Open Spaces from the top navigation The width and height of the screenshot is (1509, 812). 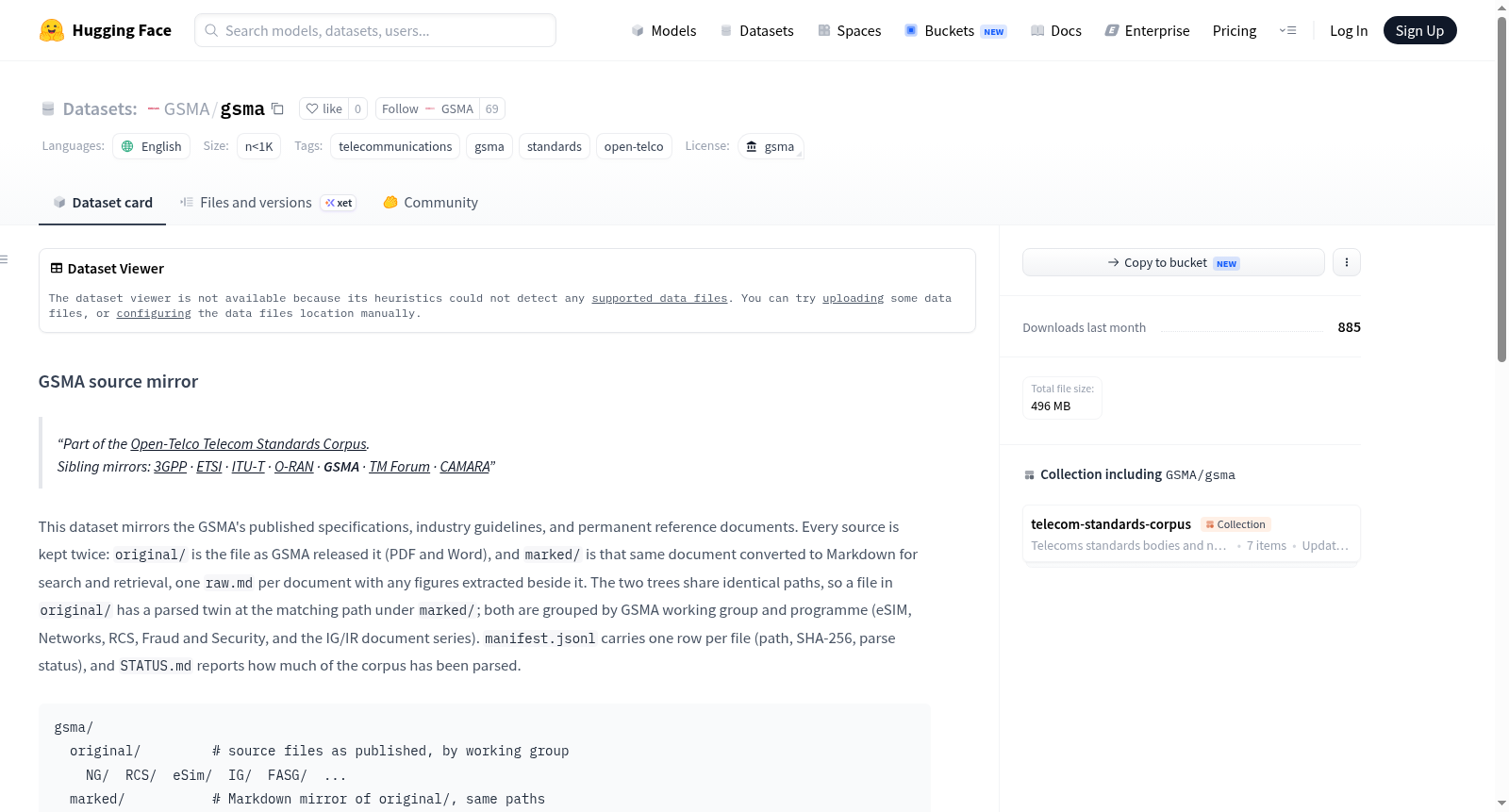coord(850,30)
